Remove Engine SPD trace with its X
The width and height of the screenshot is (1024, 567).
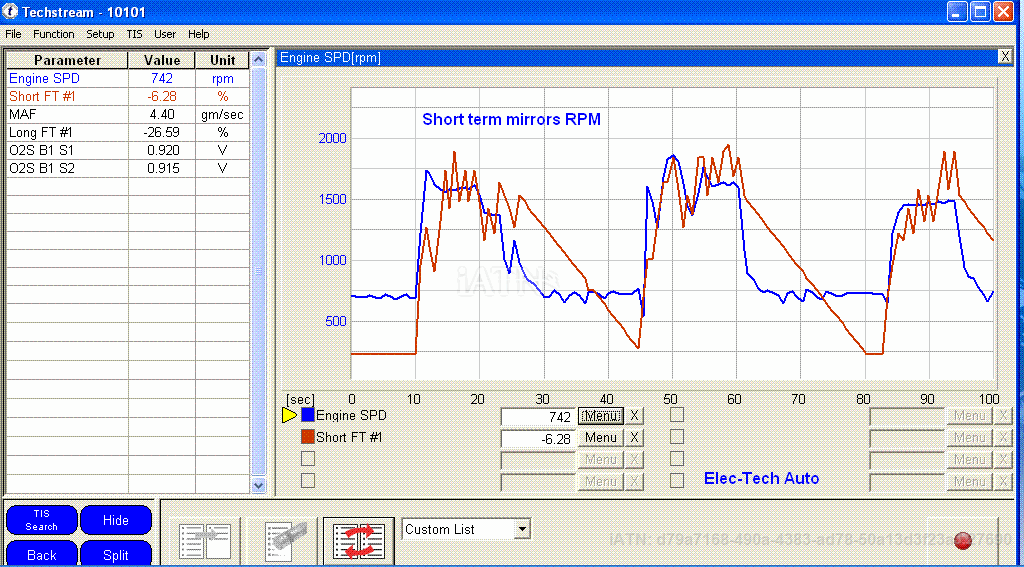click(x=634, y=416)
